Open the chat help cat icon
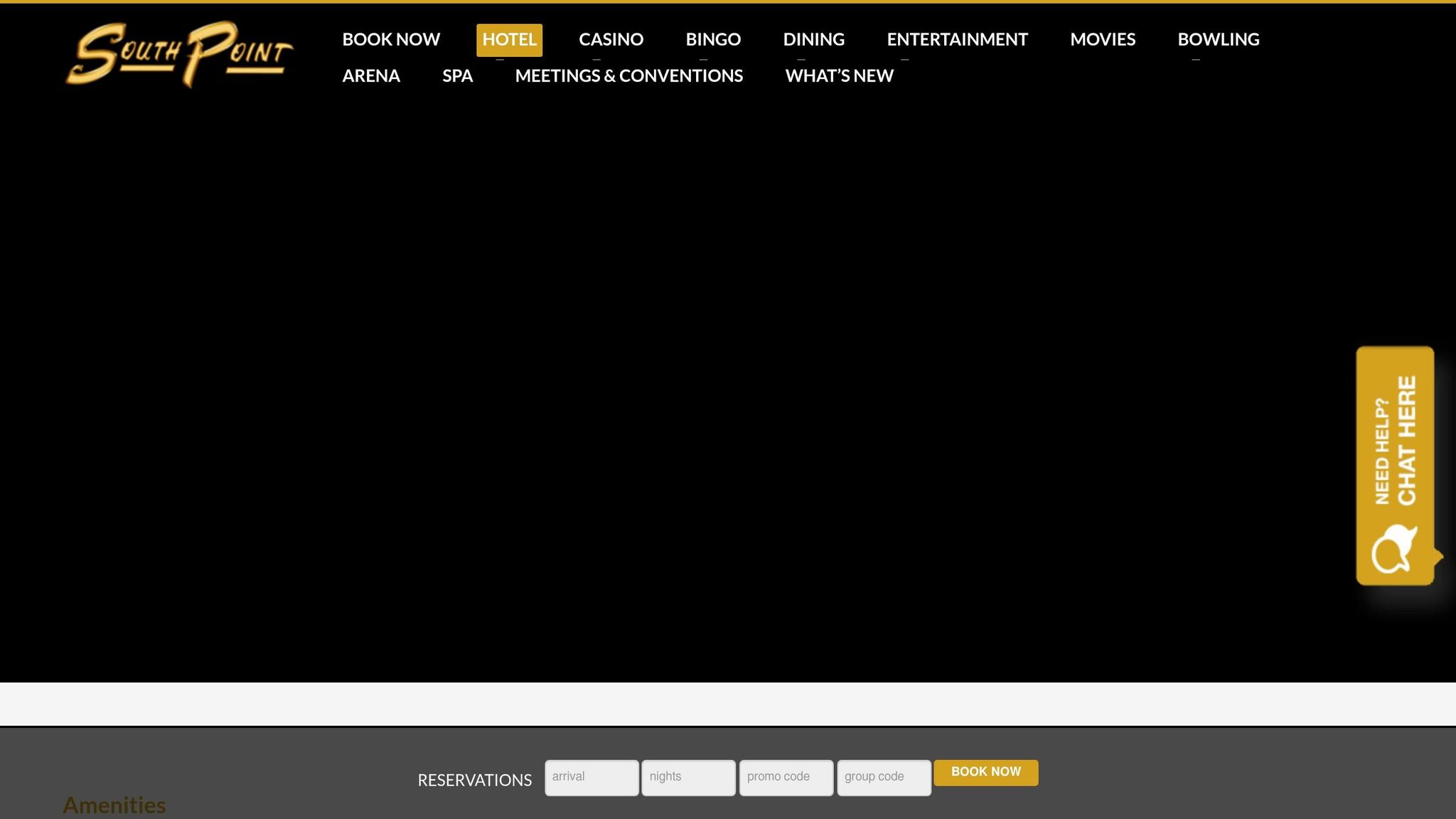Image resolution: width=1456 pixels, height=819 pixels. [1393, 550]
